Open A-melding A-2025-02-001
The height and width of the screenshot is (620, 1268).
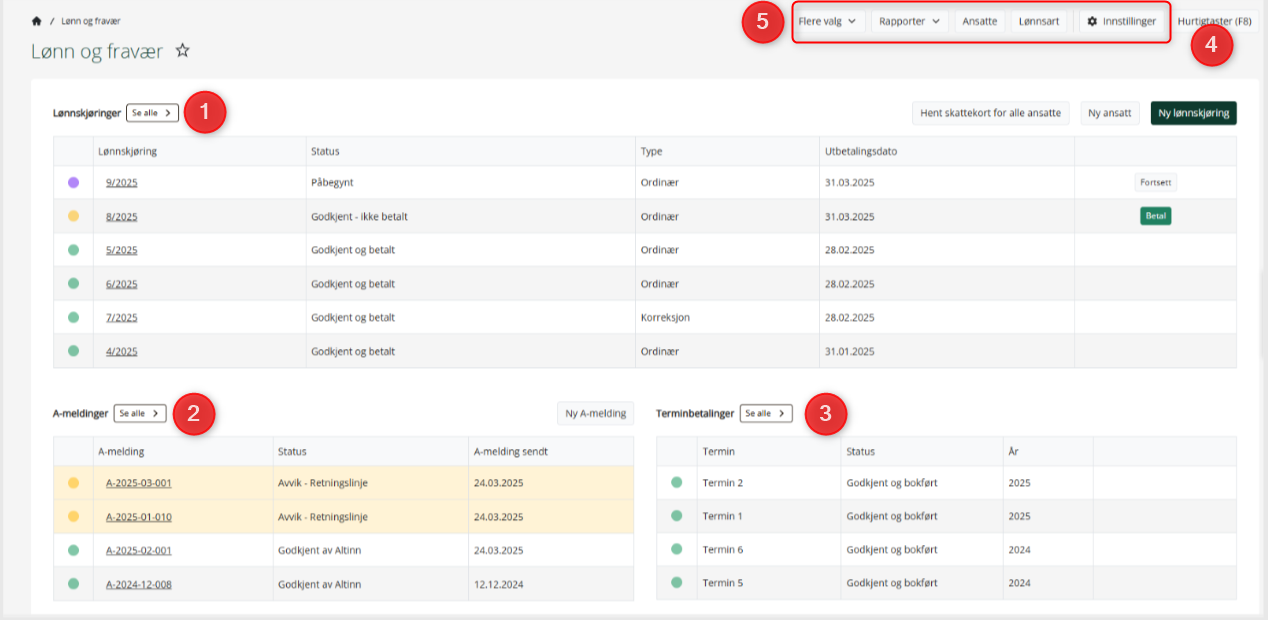pyautogui.click(x=139, y=550)
